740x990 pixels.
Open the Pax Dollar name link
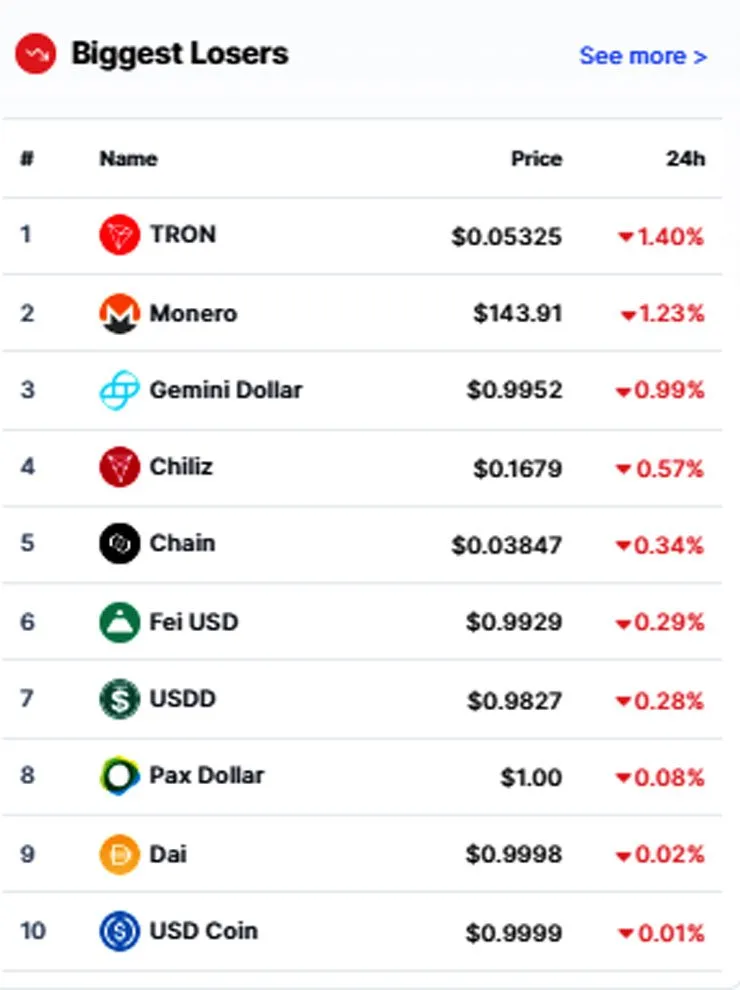point(206,775)
